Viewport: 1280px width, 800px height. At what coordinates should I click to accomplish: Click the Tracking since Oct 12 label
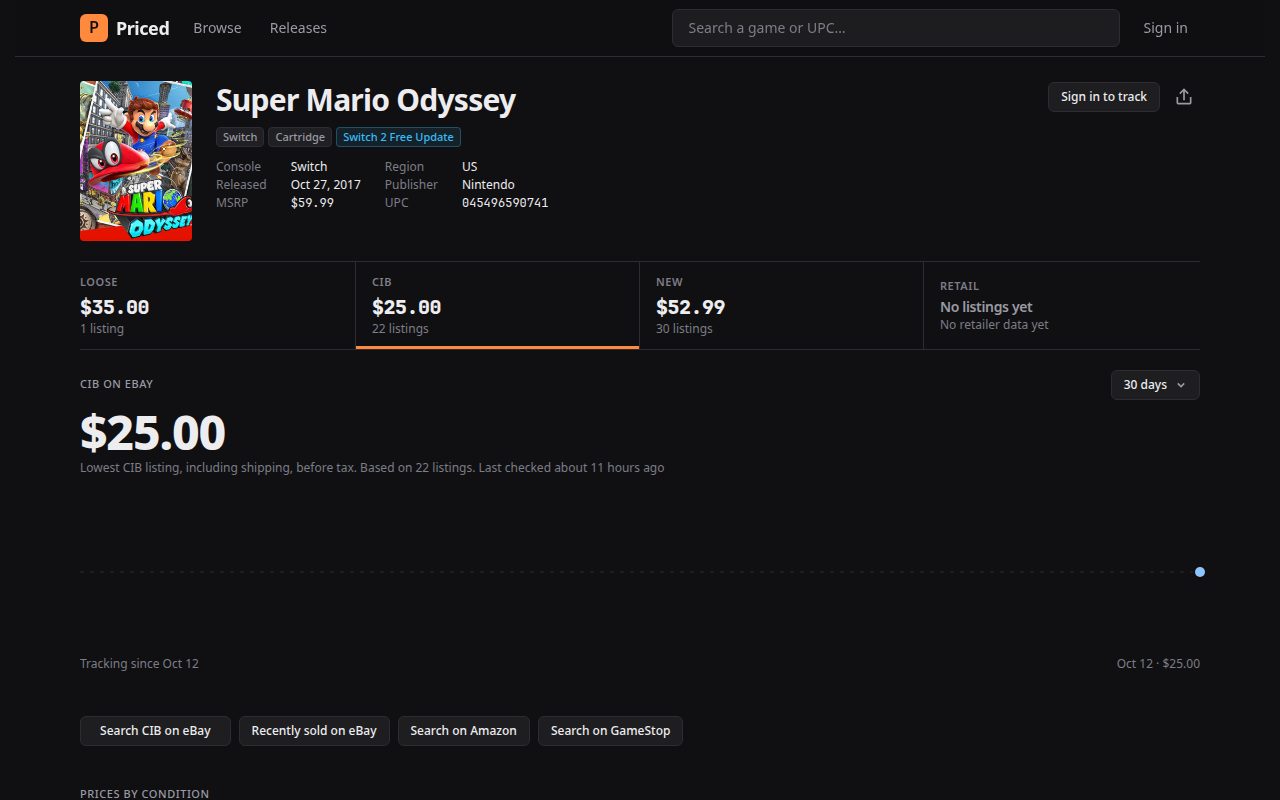coord(139,664)
